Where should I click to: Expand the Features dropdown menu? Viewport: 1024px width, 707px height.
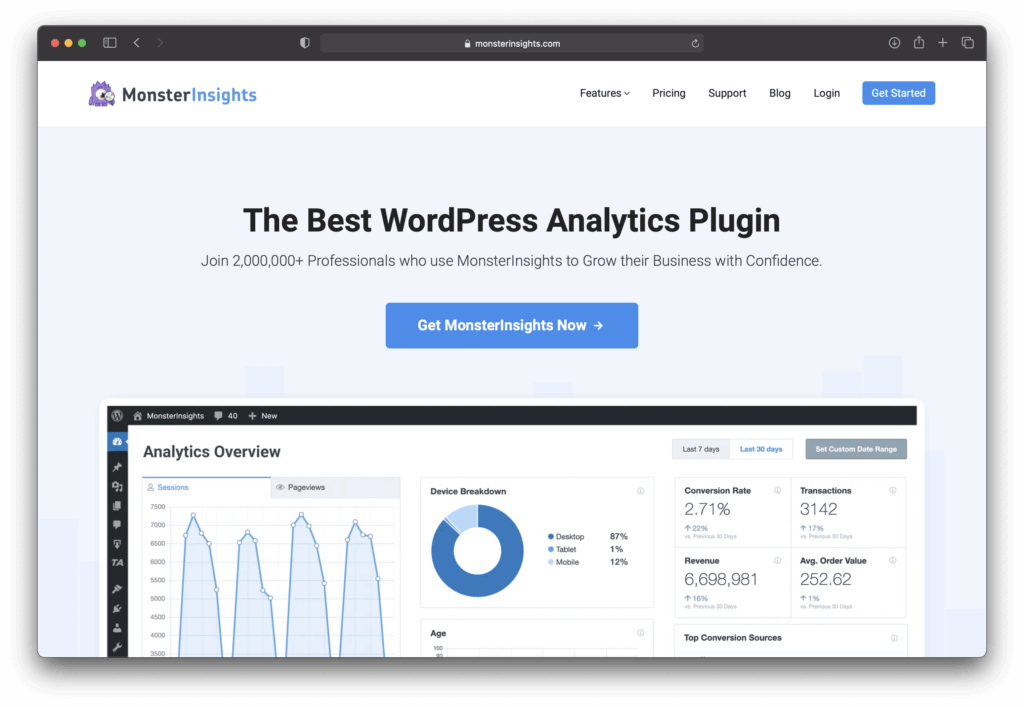(605, 93)
